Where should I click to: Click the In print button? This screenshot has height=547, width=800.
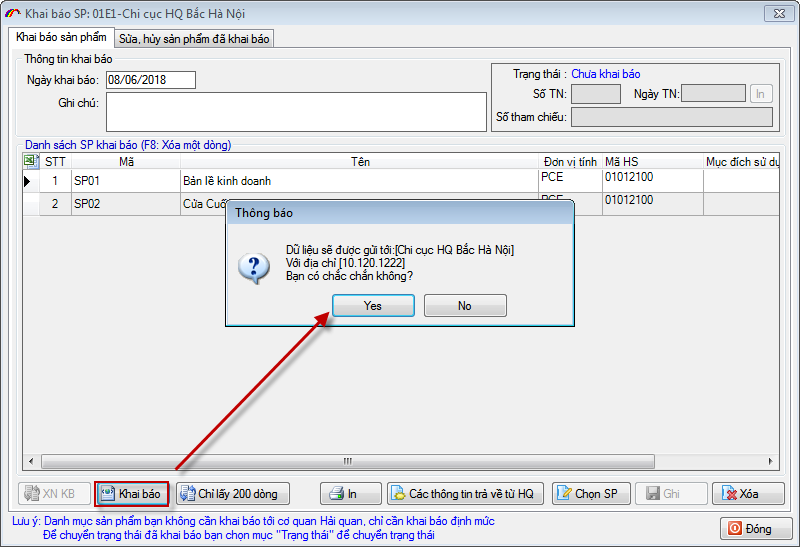351,494
